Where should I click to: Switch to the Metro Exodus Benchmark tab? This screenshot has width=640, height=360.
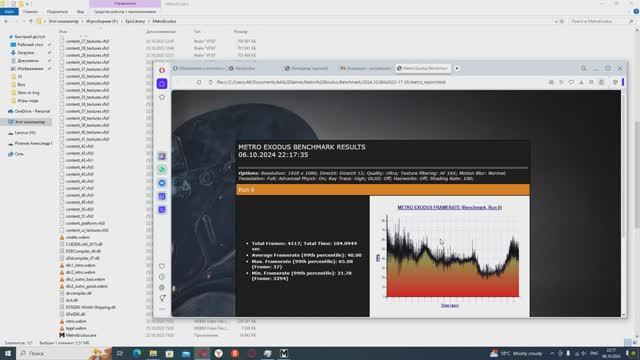pyautogui.click(x=422, y=68)
